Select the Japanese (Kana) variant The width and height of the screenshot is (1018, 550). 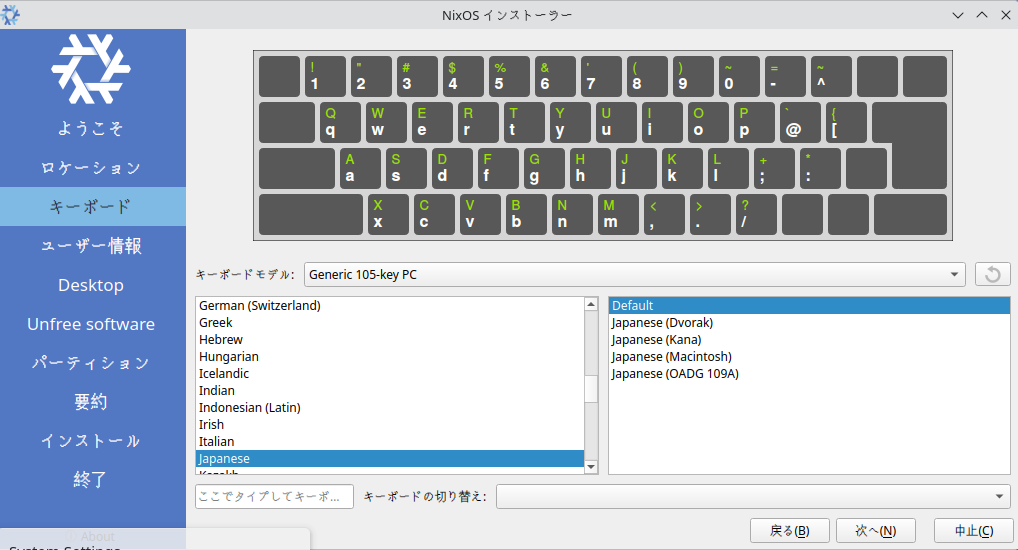[x=809, y=339]
